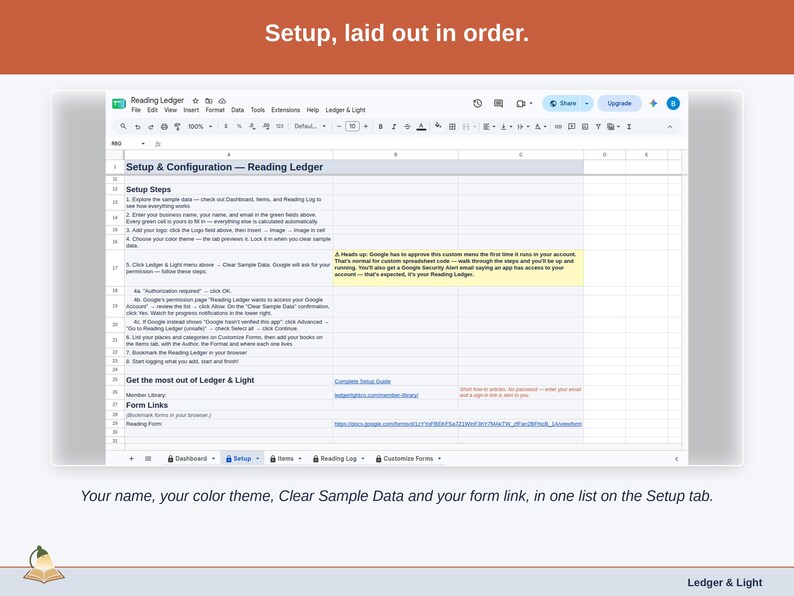Open the name box dropdown
Image resolution: width=794 pixels, height=596 pixels.
[143, 144]
